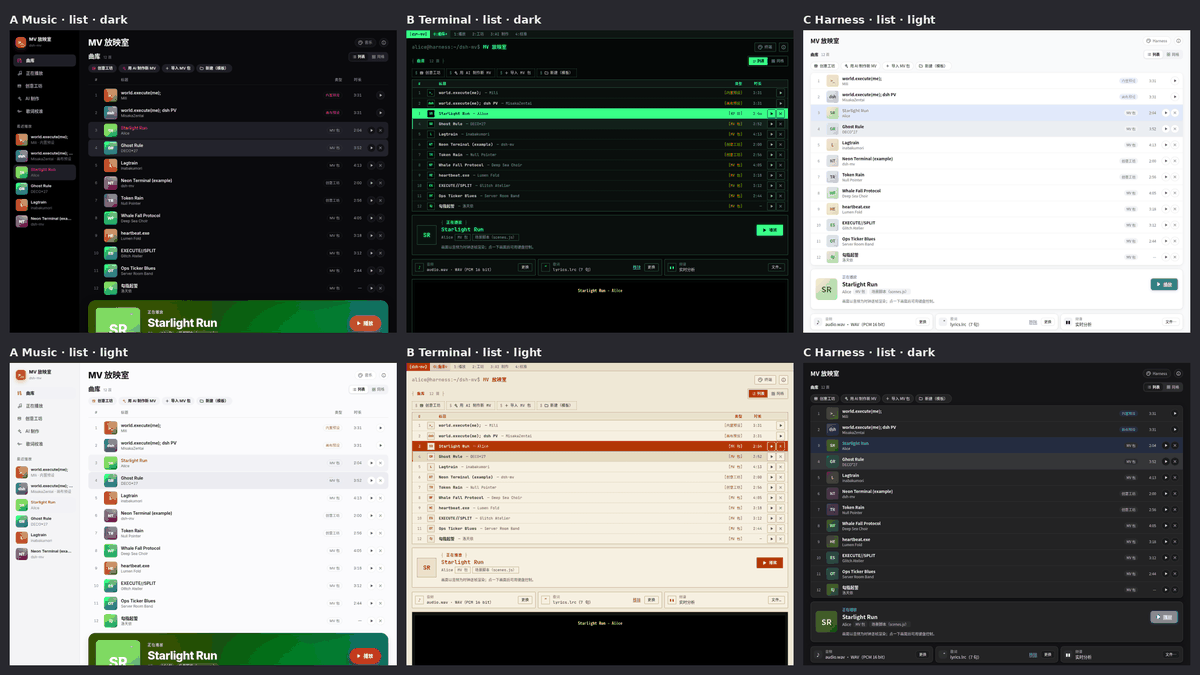Switch to 网格 view in C Harness dark
The width and height of the screenshot is (1200, 675).
click(1175, 386)
